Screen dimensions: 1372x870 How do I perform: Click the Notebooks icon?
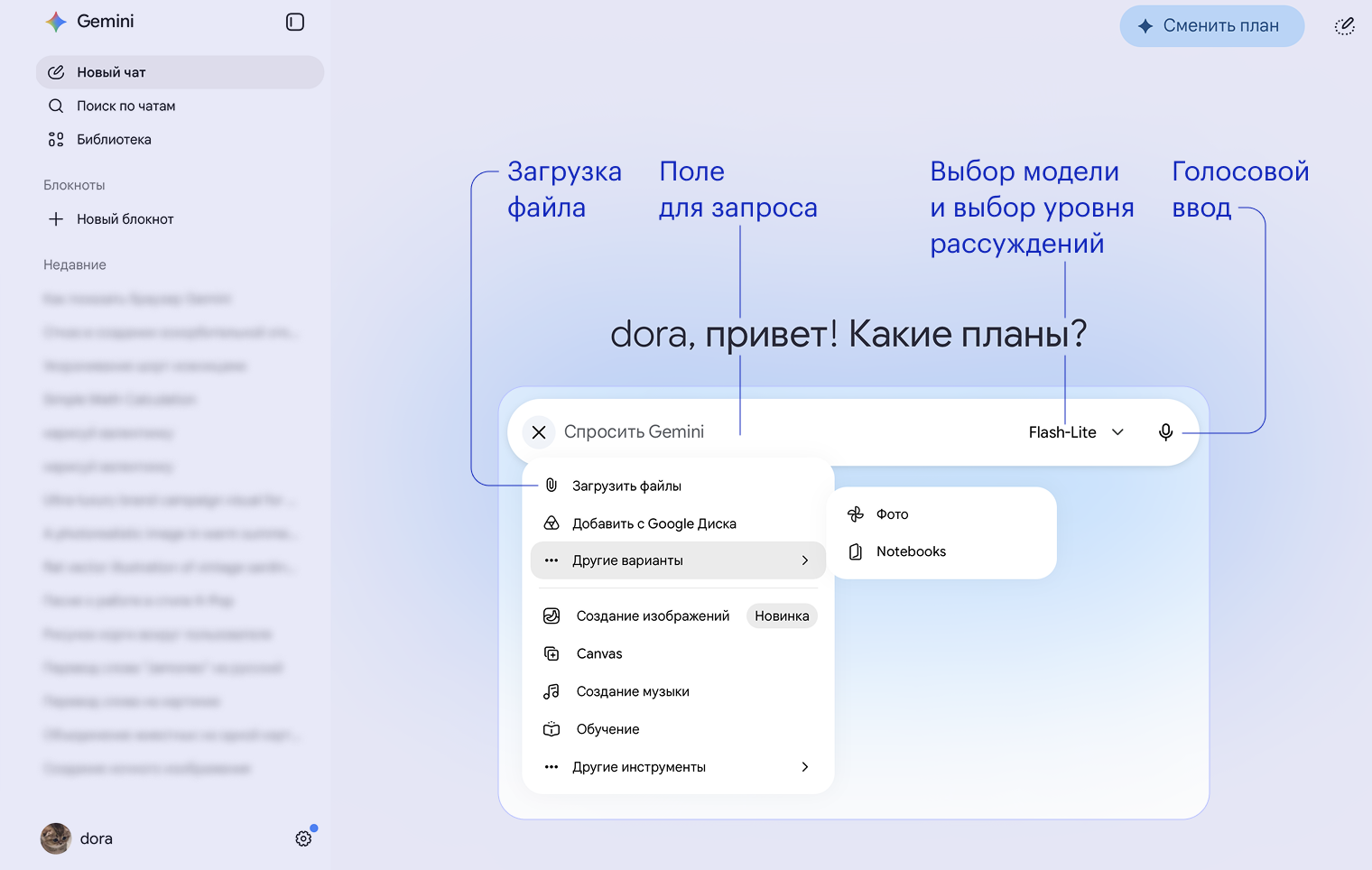point(856,551)
